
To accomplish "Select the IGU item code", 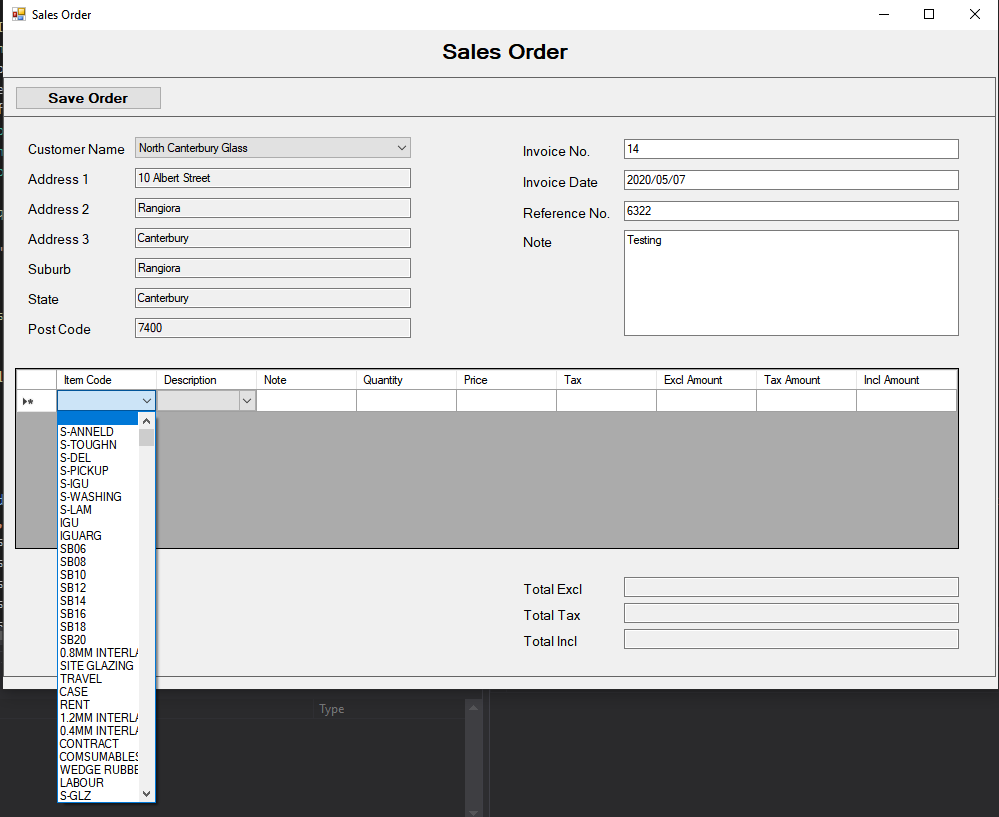I will [x=99, y=523].
